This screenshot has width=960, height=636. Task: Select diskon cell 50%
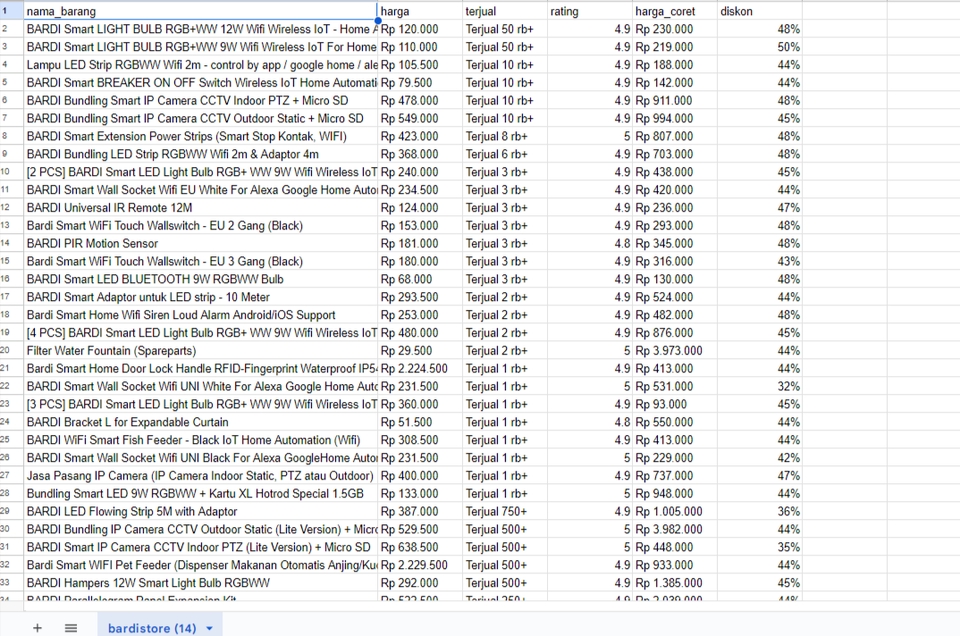tap(760, 47)
